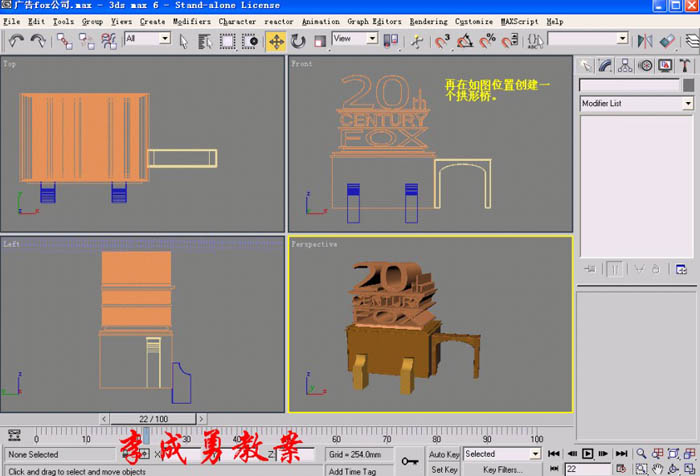Screen dimensions: 700x476
Task: Switch to the Hierarchy command panel tab
Action: point(625,66)
